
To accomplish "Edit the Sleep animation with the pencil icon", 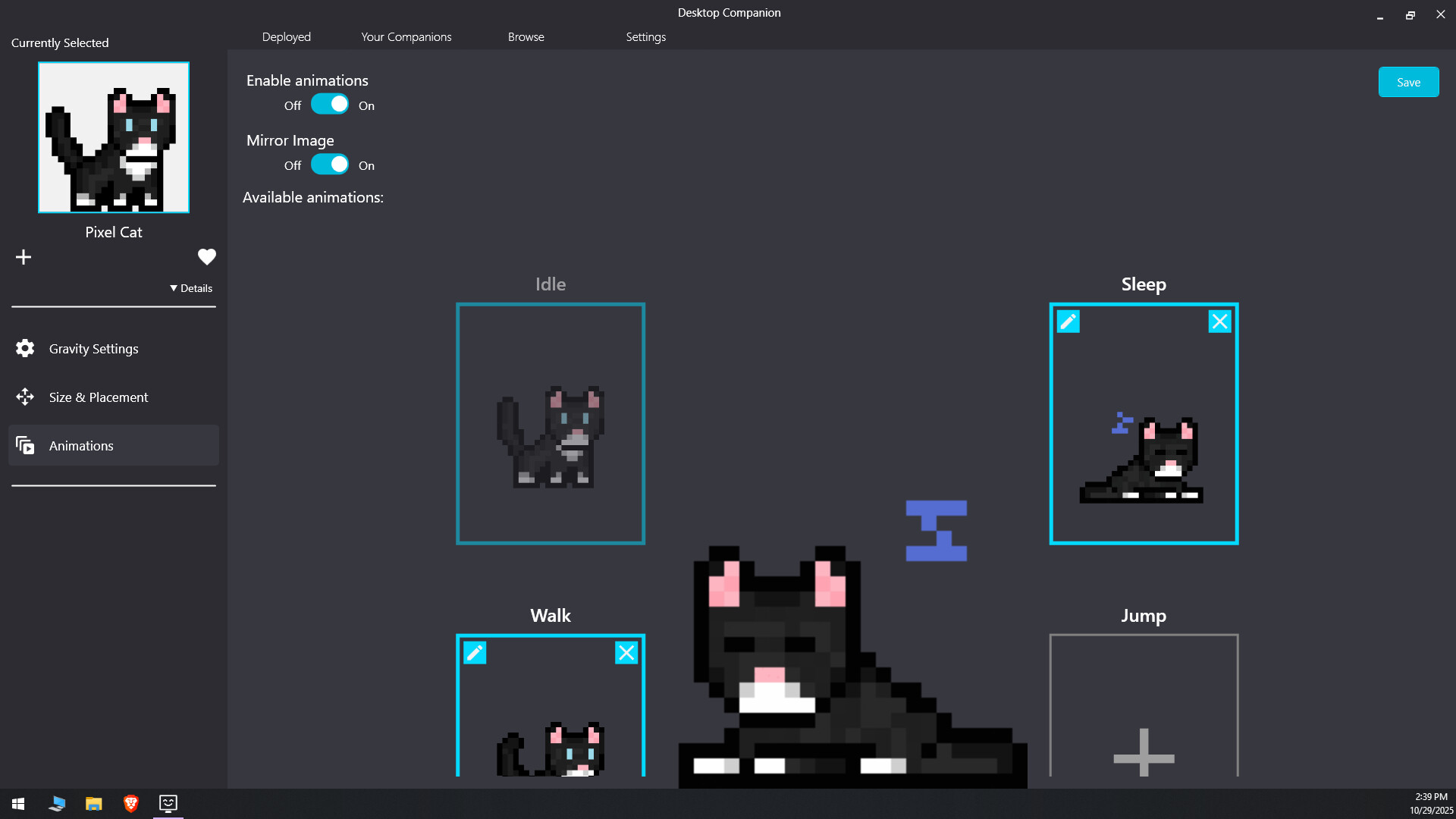I will [x=1068, y=321].
